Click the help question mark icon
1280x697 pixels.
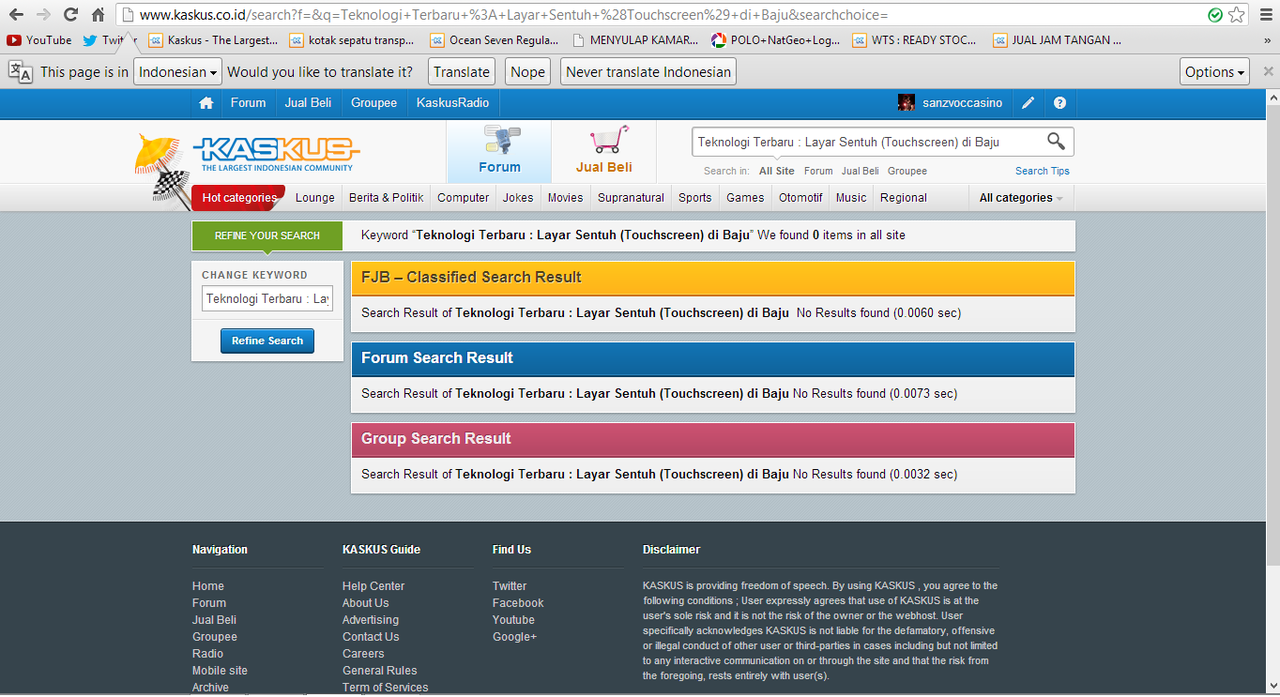pyautogui.click(x=1060, y=103)
